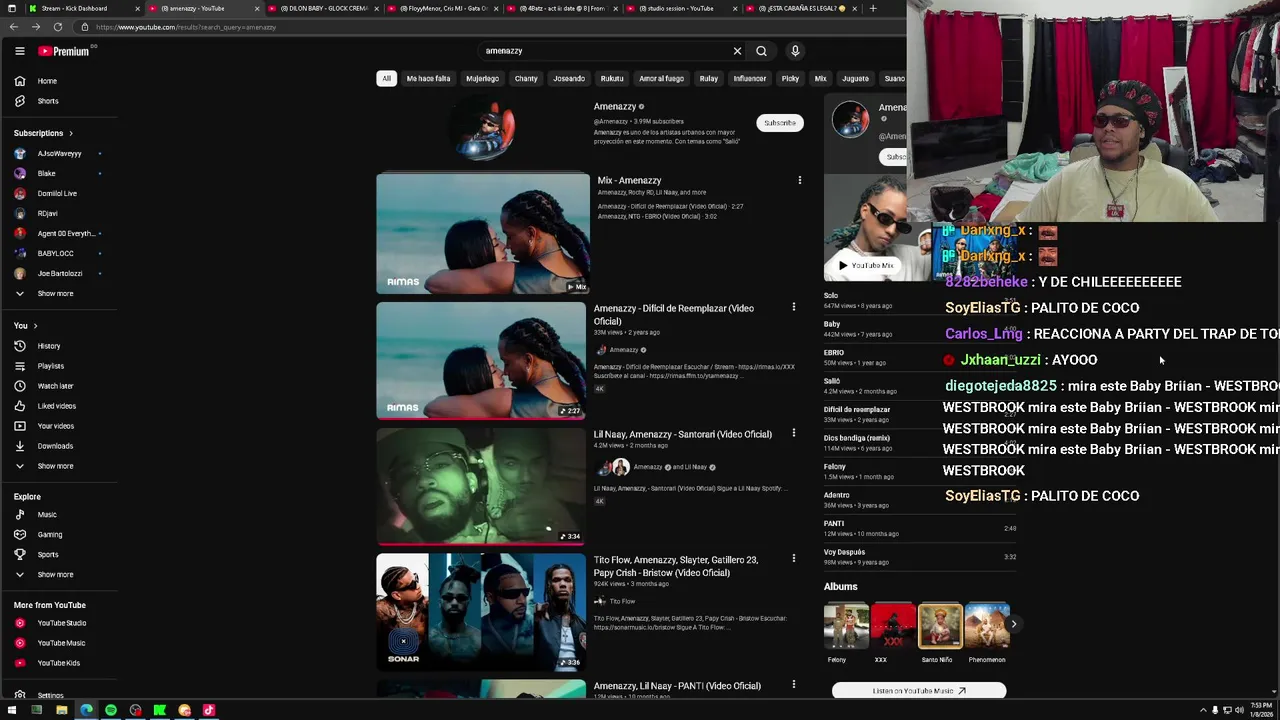Click the browser address bar URL
Screen dimensions: 1280x720
186,27
